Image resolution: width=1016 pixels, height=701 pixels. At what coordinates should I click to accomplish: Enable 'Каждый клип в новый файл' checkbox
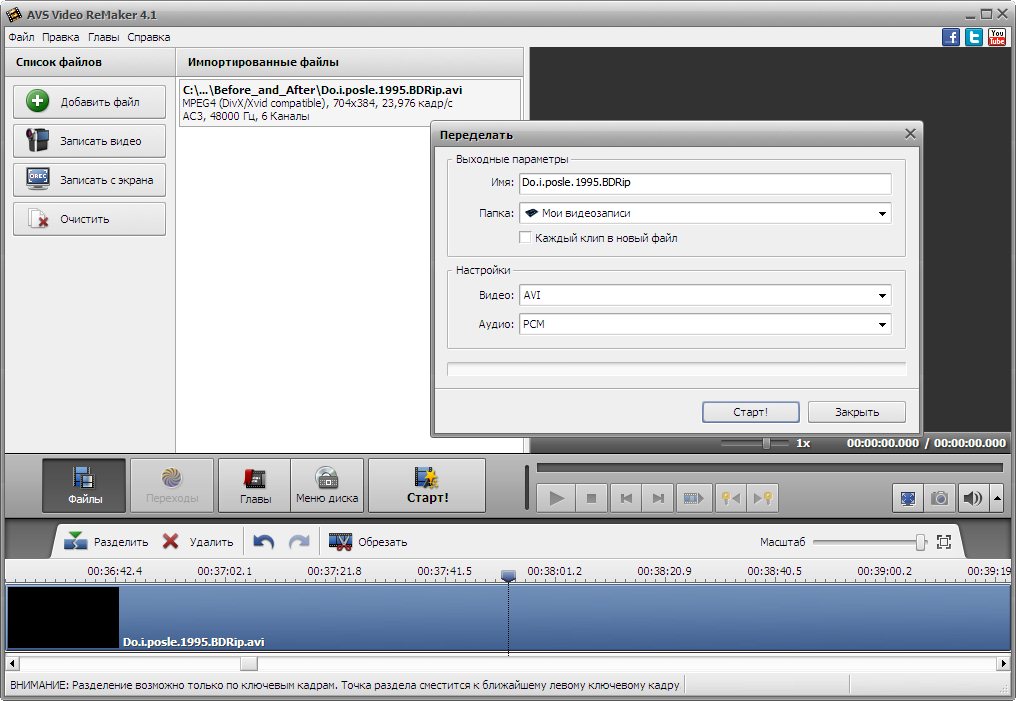coord(525,238)
